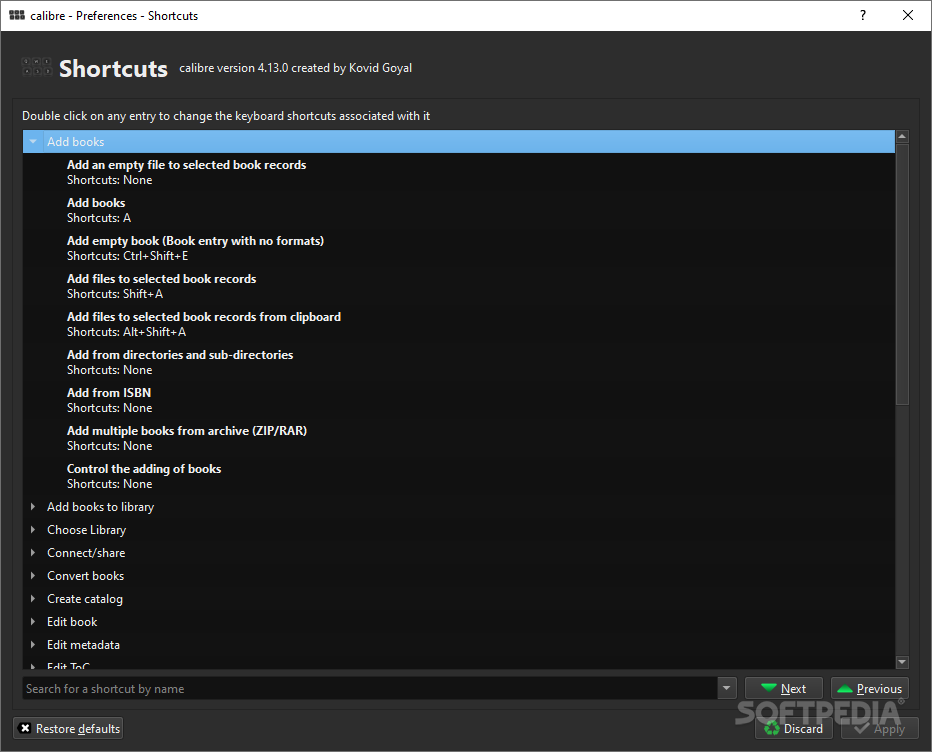Expand the Choose Library group
932x752 pixels.
(33, 530)
